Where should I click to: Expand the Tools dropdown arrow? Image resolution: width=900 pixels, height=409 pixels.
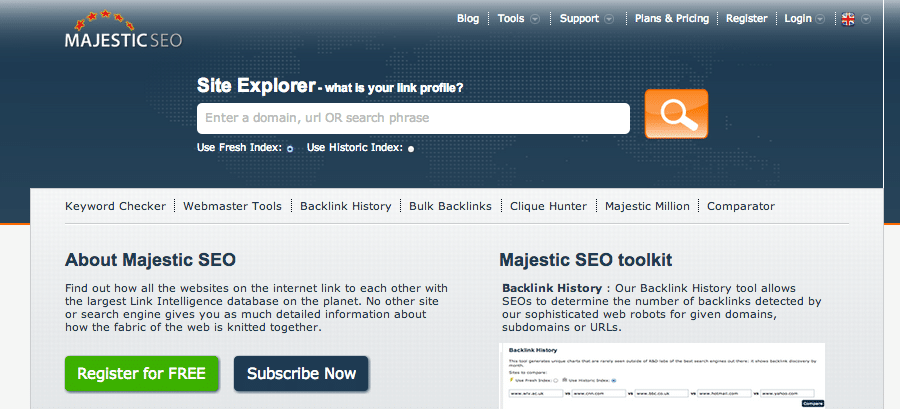click(535, 19)
